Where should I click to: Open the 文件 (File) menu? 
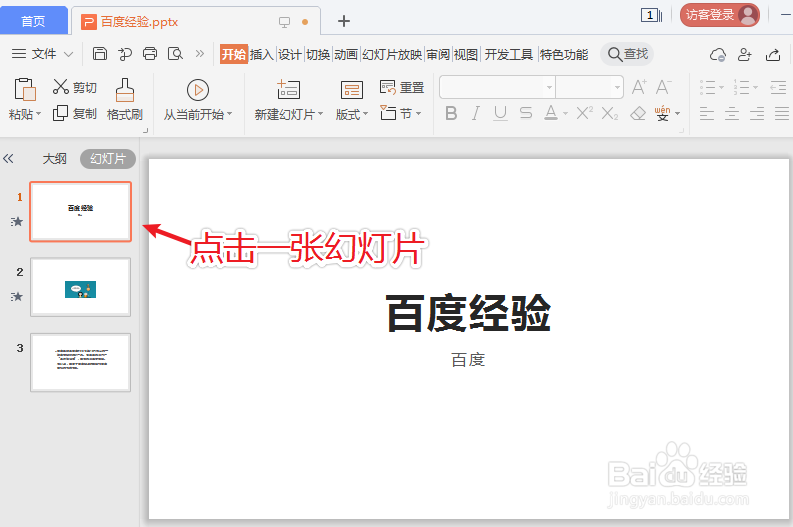(42, 54)
